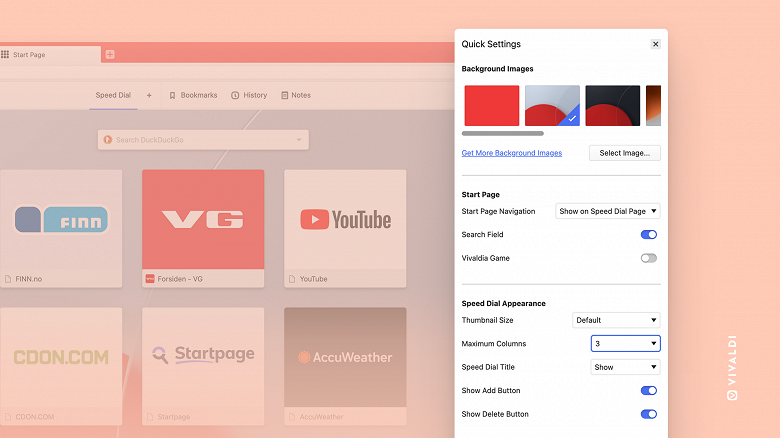Turn off Show Add Button toggle
Image resolution: width=780 pixels, height=438 pixels.
pos(649,391)
